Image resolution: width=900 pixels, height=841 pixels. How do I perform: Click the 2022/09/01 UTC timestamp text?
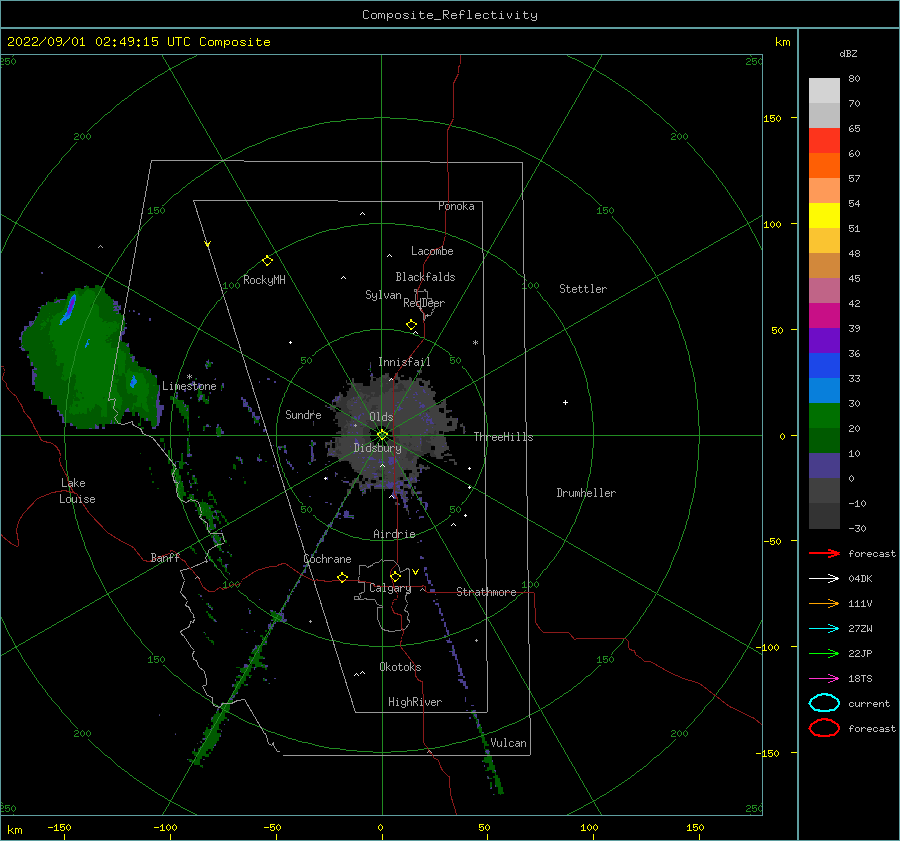pyautogui.click(x=138, y=42)
